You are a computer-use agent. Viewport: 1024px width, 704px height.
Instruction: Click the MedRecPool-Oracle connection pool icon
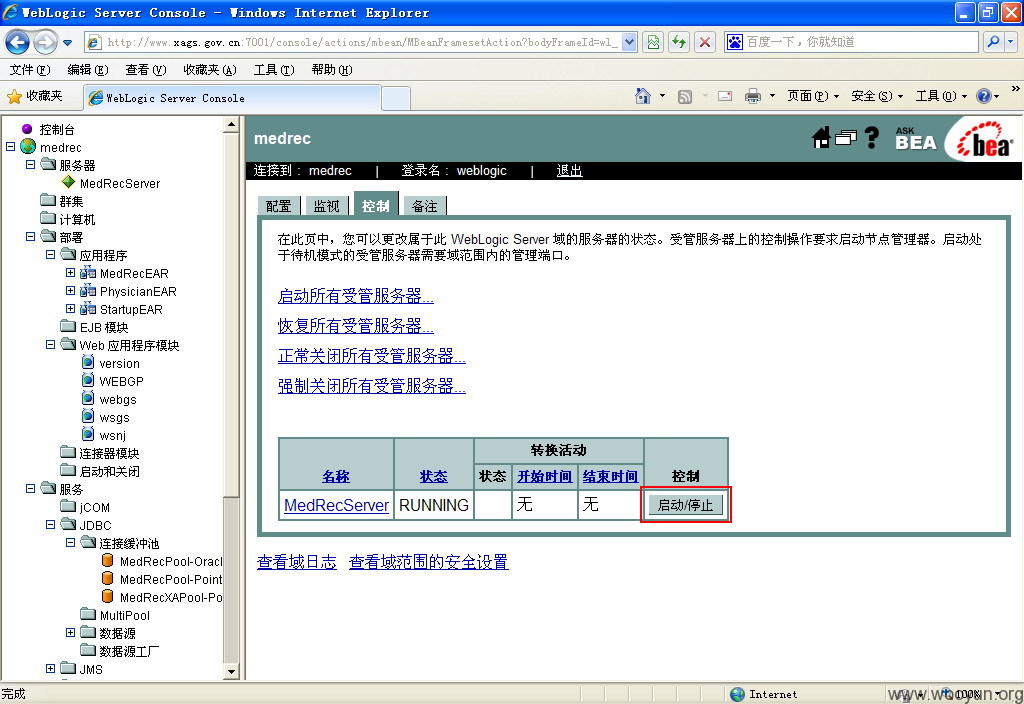point(108,560)
